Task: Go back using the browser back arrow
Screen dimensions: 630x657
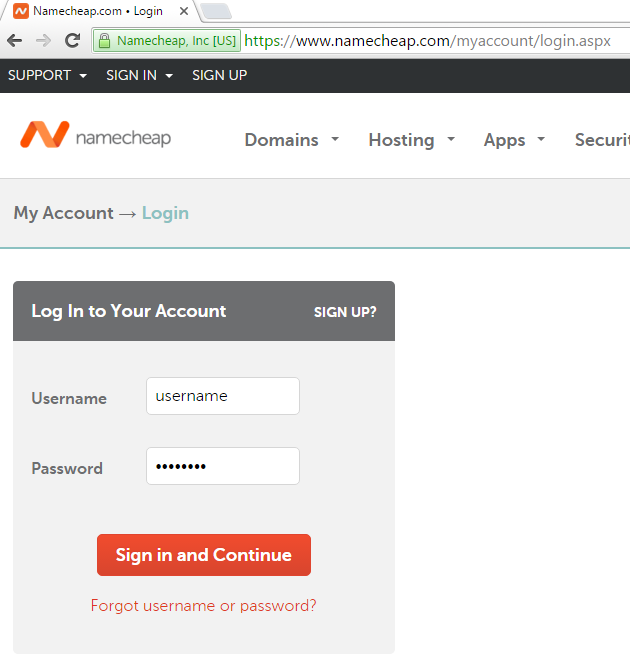Action: [x=14, y=41]
